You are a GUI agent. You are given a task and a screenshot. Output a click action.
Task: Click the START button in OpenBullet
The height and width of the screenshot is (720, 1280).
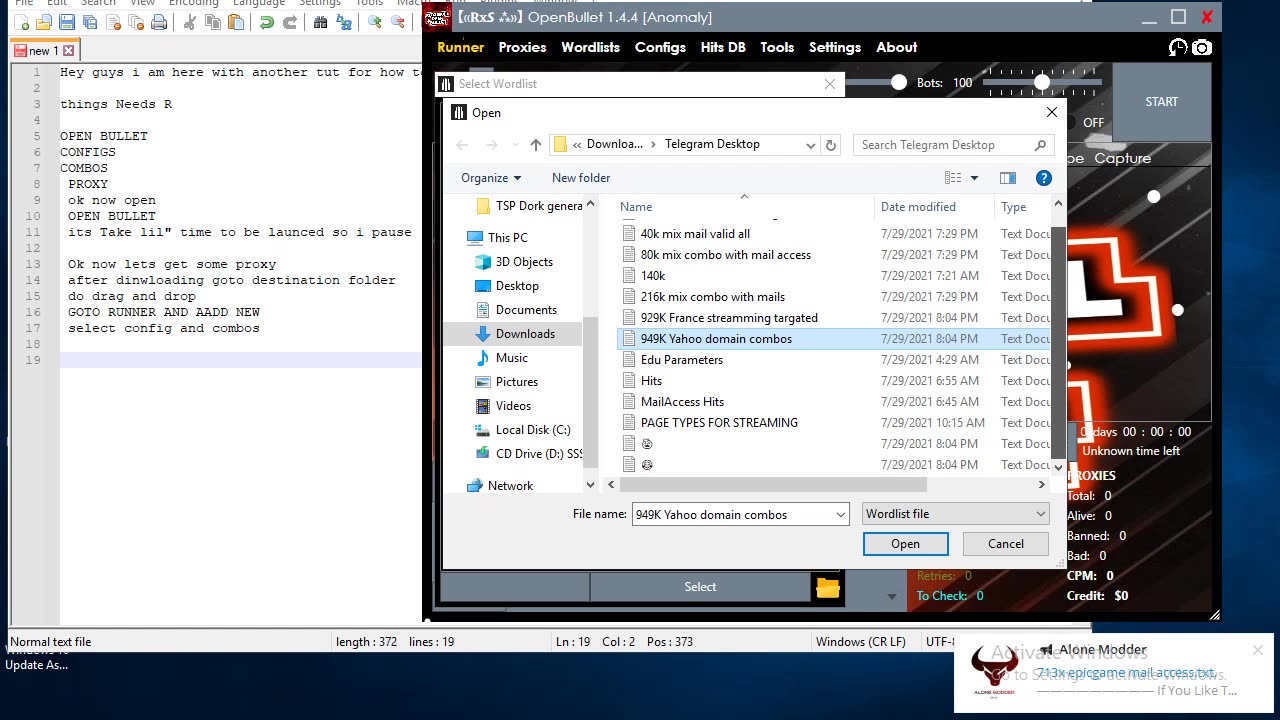pos(1161,101)
